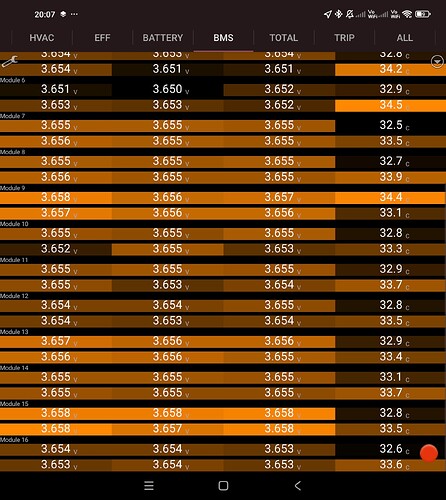Tap the 33.1 C temperature in Module 9
The width and height of the screenshot is (446, 500).
pyautogui.click(x=391, y=213)
